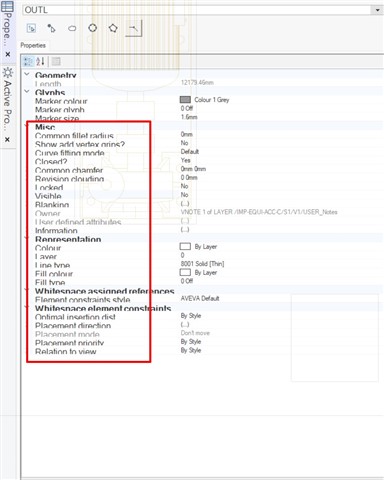The height and width of the screenshot is (480, 384).
Task: Select the Marker glyph property row
Action: pyautogui.click(x=202, y=109)
